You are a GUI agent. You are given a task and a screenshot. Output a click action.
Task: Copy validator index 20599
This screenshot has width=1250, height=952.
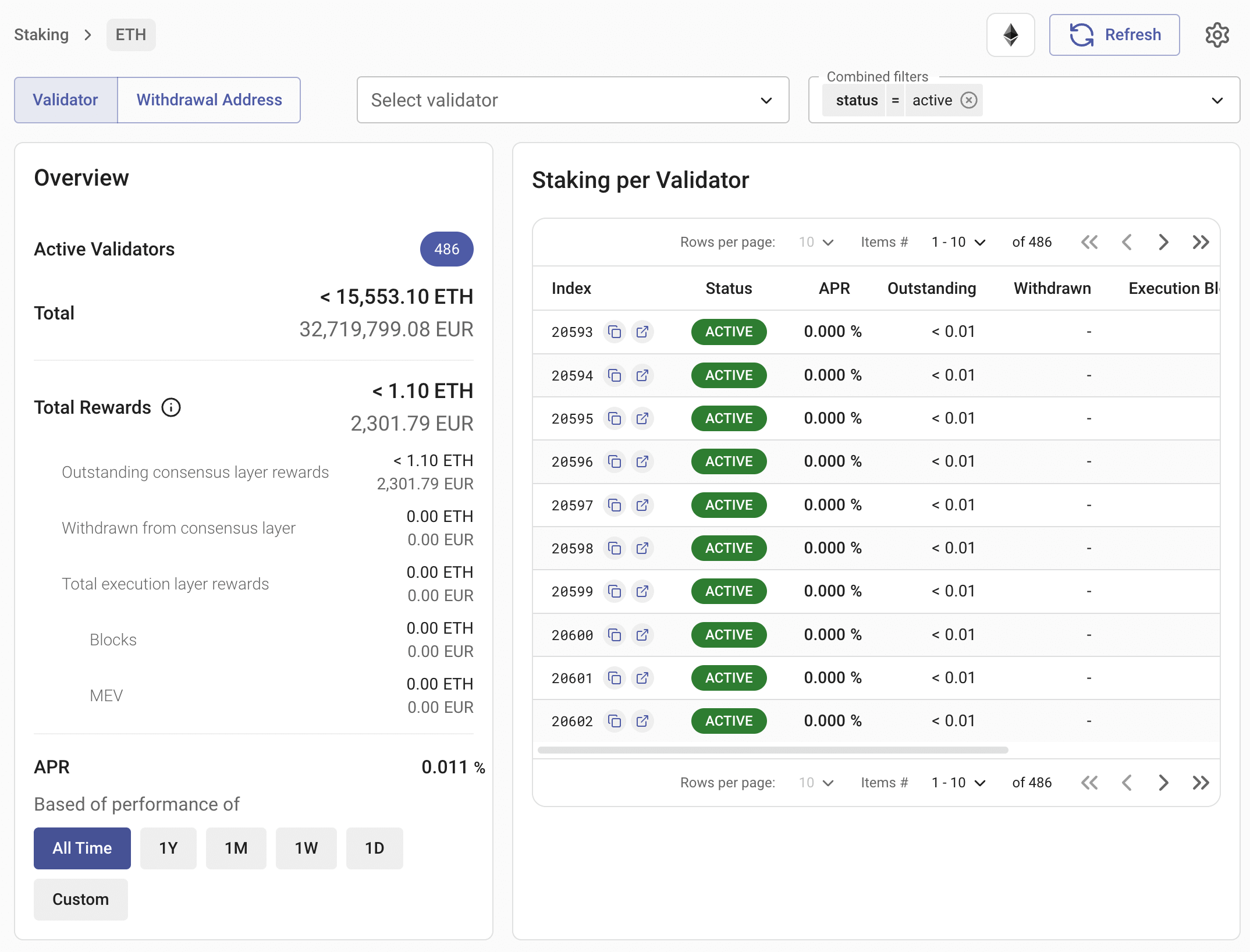614,591
